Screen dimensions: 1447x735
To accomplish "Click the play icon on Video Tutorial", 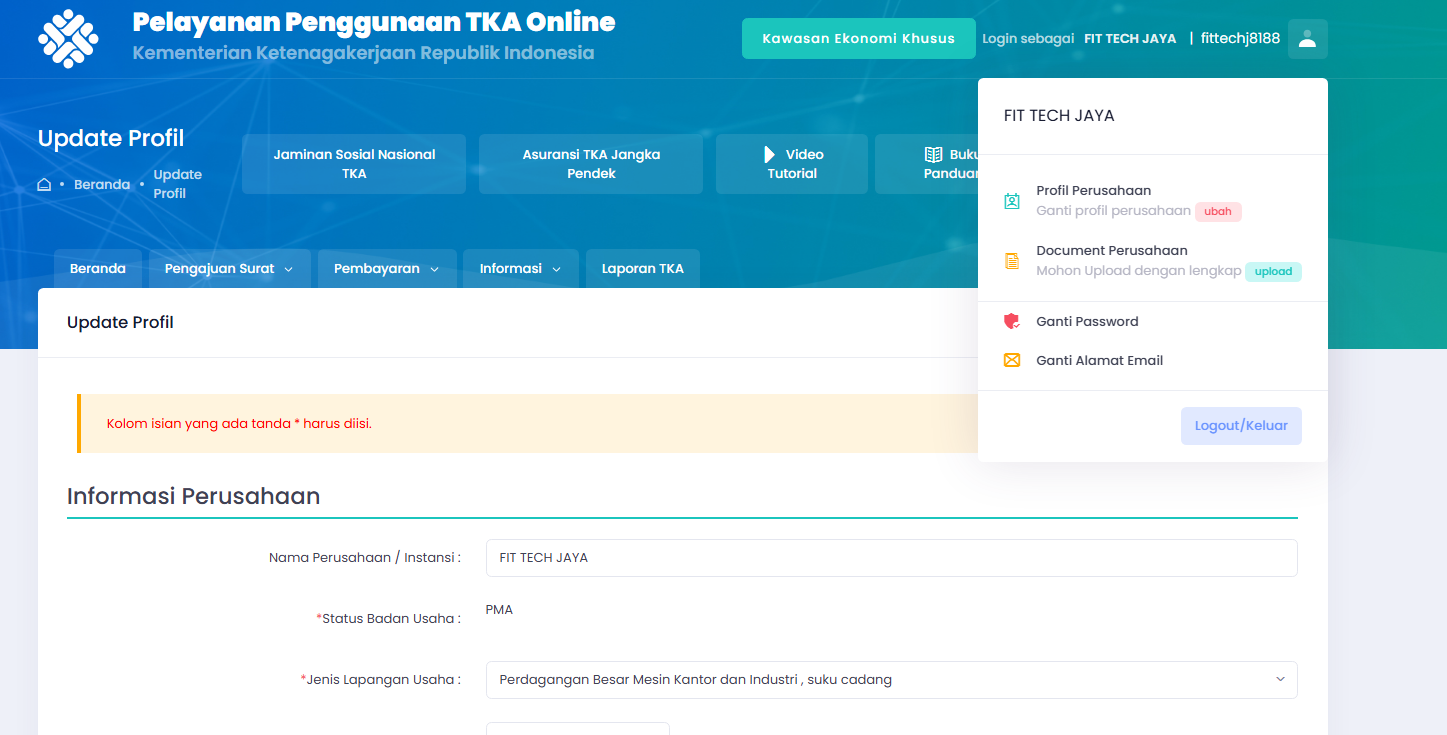I will [770, 154].
